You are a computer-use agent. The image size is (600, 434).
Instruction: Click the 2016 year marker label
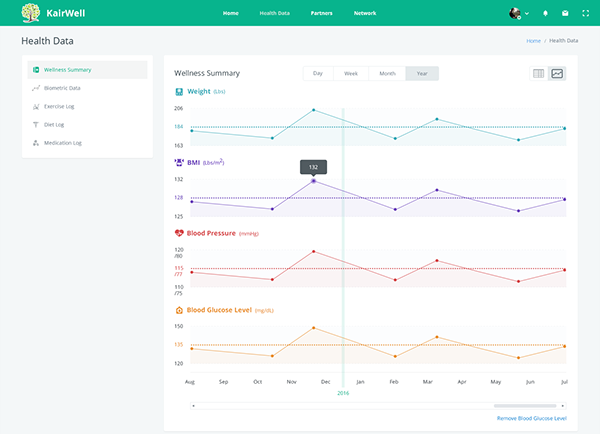point(343,393)
